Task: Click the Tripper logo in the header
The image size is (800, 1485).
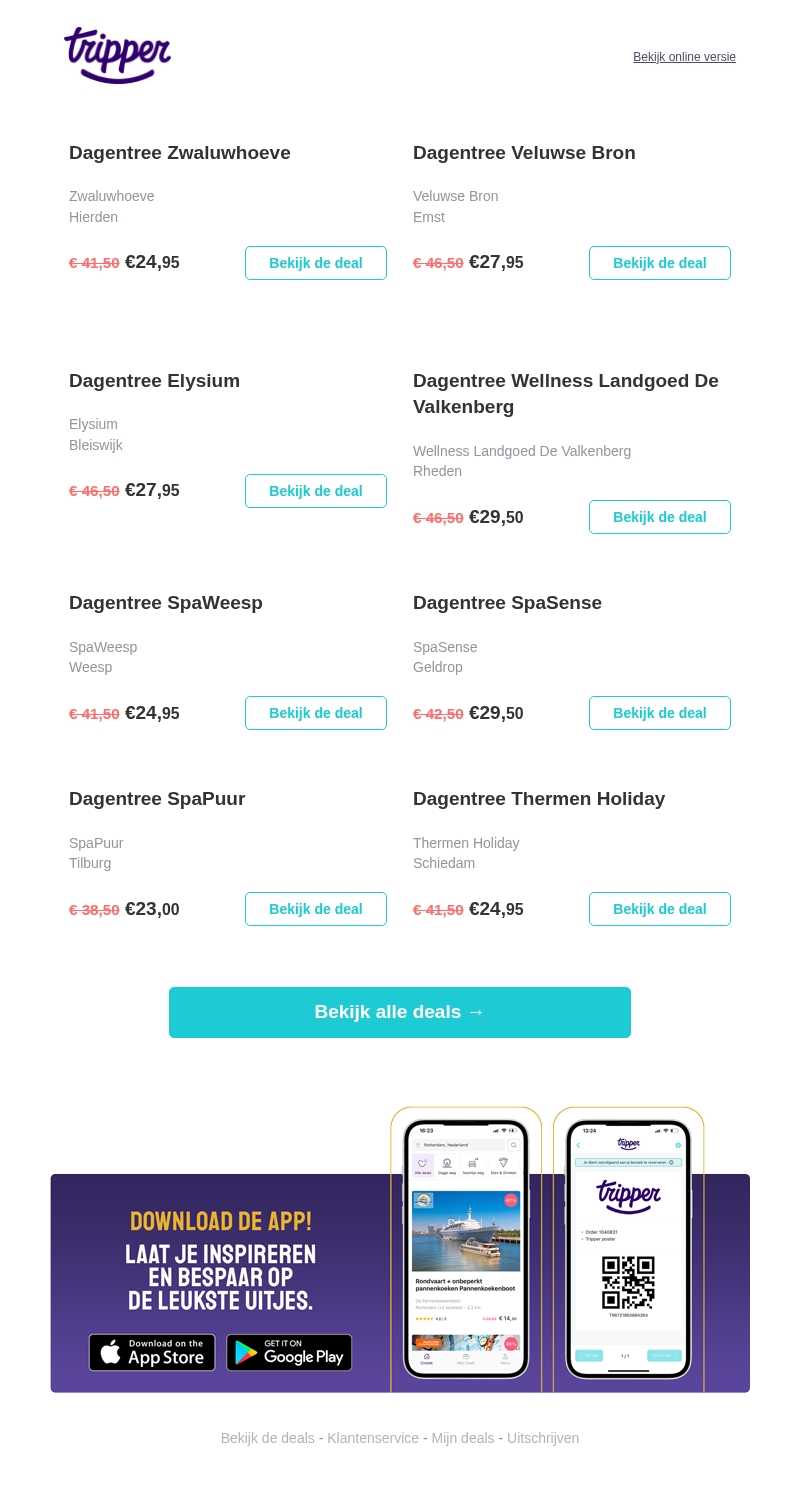Action: [x=117, y=55]
